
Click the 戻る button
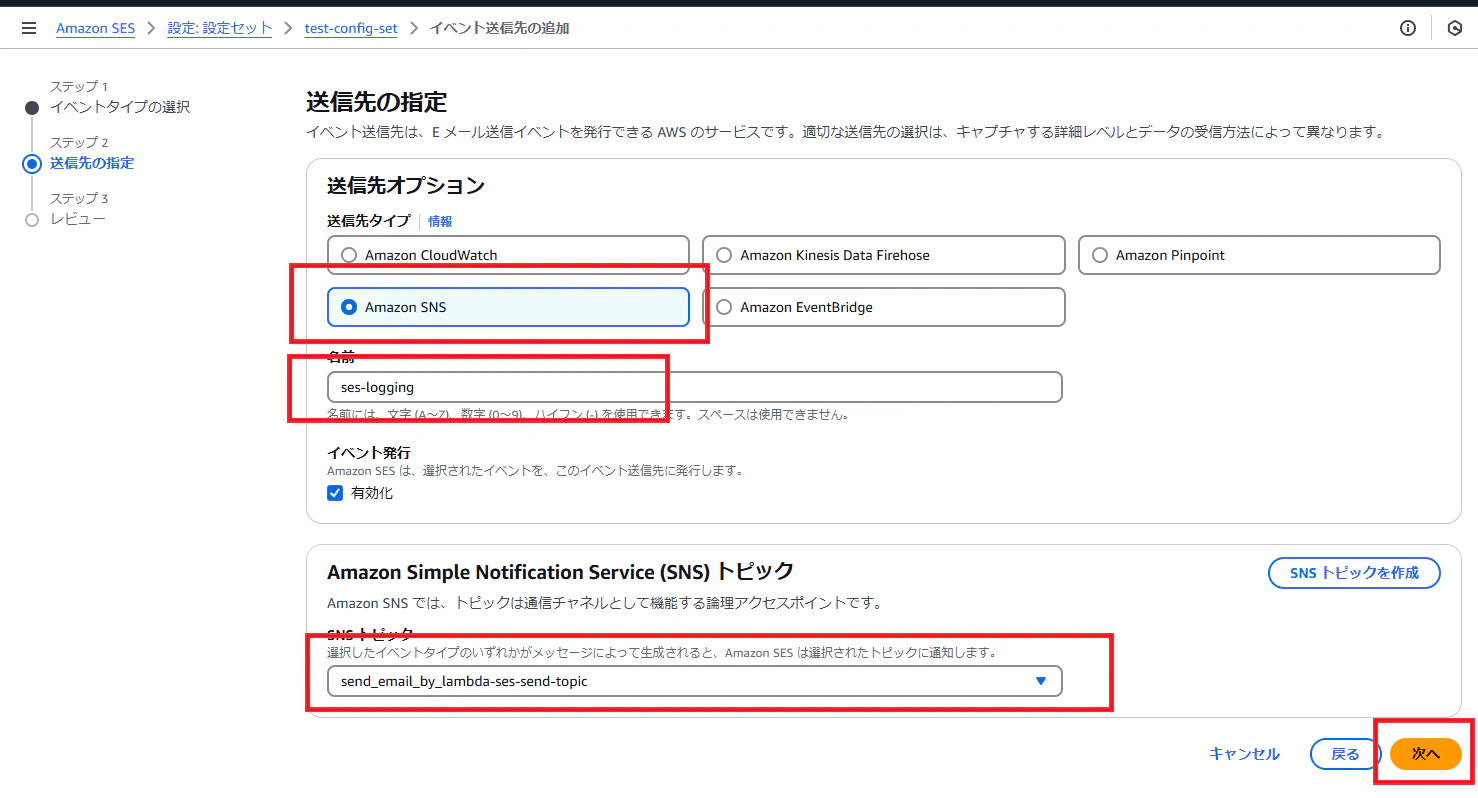coord(1345,754)
